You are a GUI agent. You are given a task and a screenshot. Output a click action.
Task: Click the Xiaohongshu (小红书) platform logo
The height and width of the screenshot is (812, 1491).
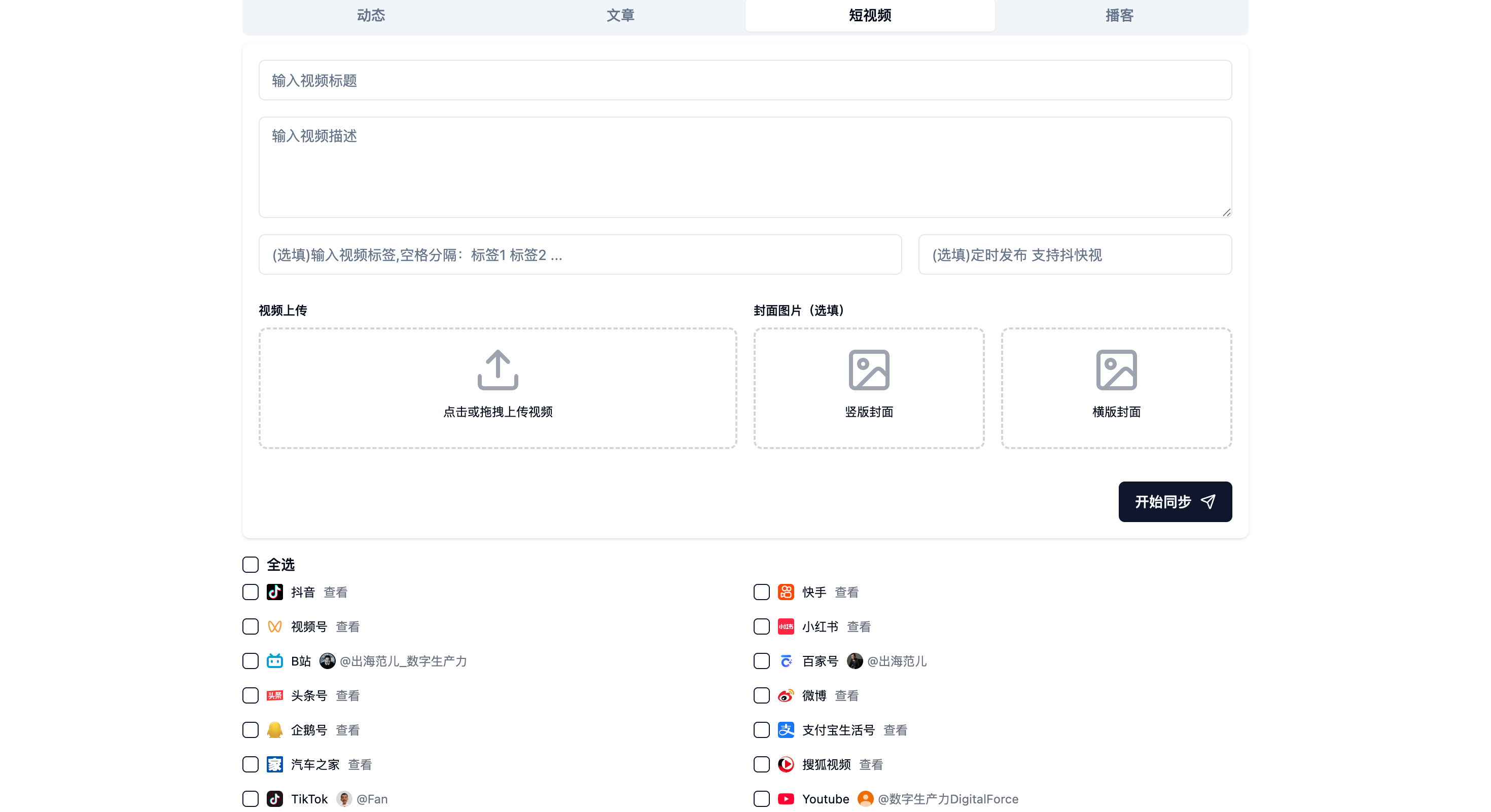[x=786, y=626]
